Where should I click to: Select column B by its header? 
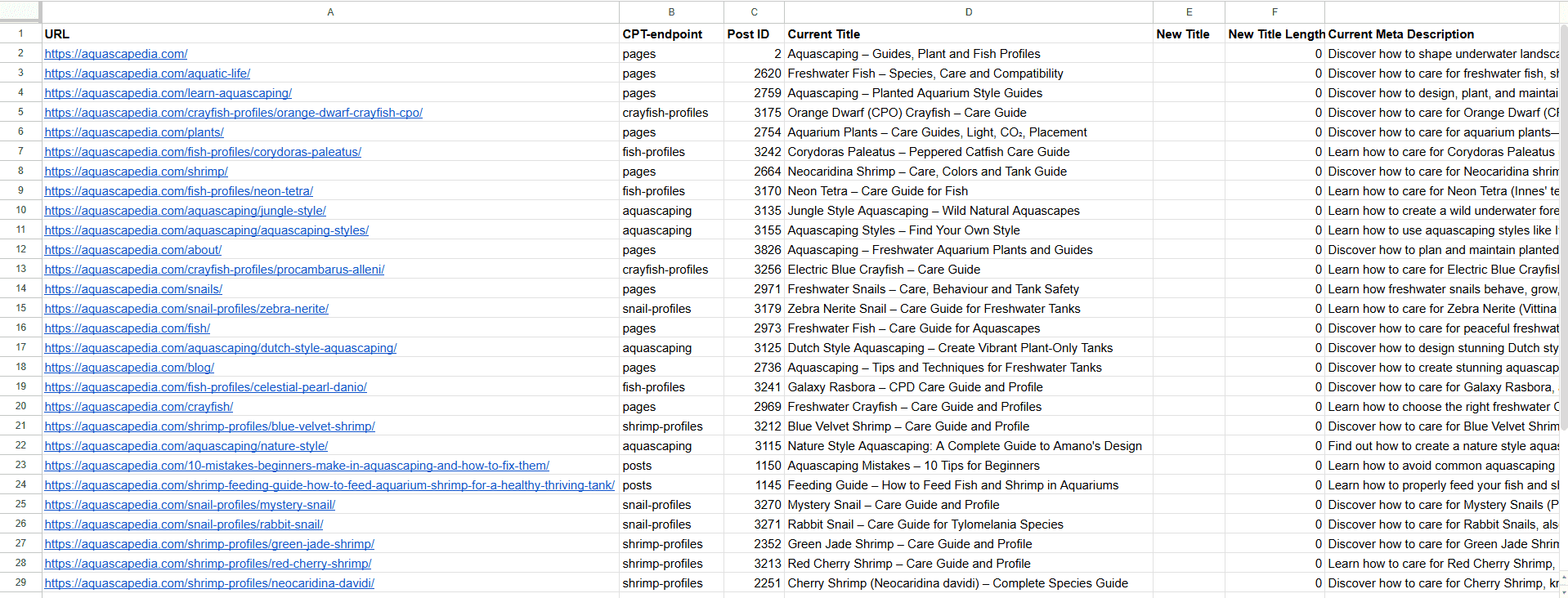click(671, 11)
